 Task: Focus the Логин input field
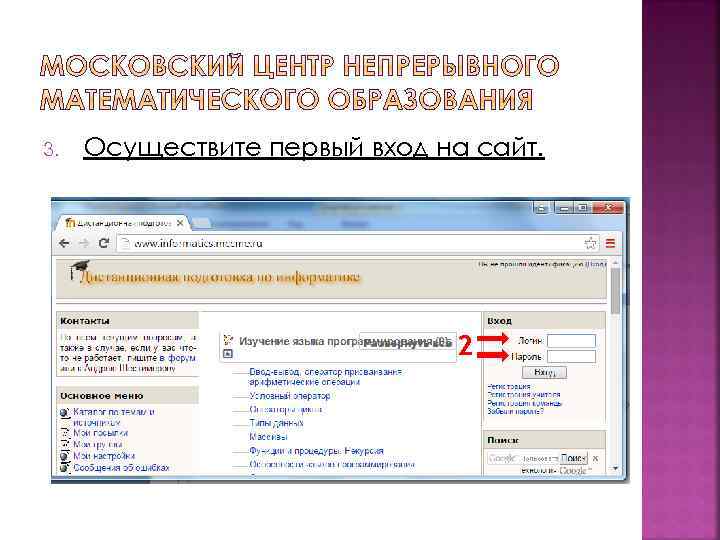coord(571,341)
